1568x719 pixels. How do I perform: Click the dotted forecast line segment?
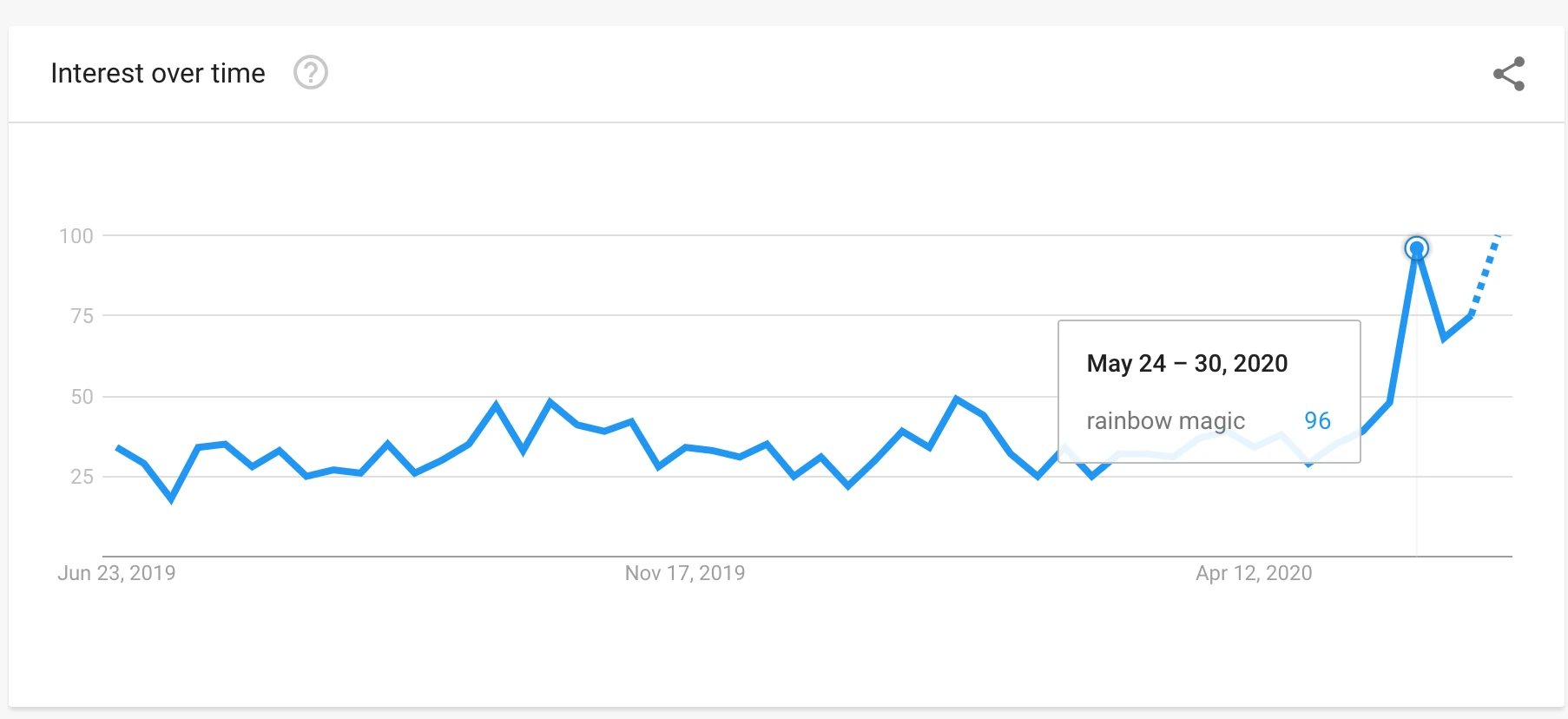tap(1486, 274)
